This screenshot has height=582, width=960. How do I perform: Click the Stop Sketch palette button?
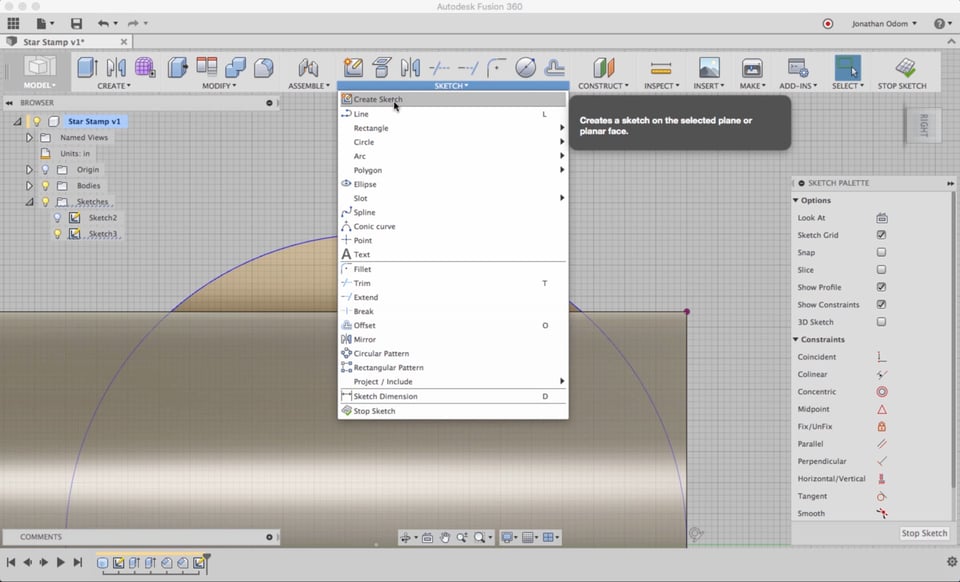[x=924, y=533]
